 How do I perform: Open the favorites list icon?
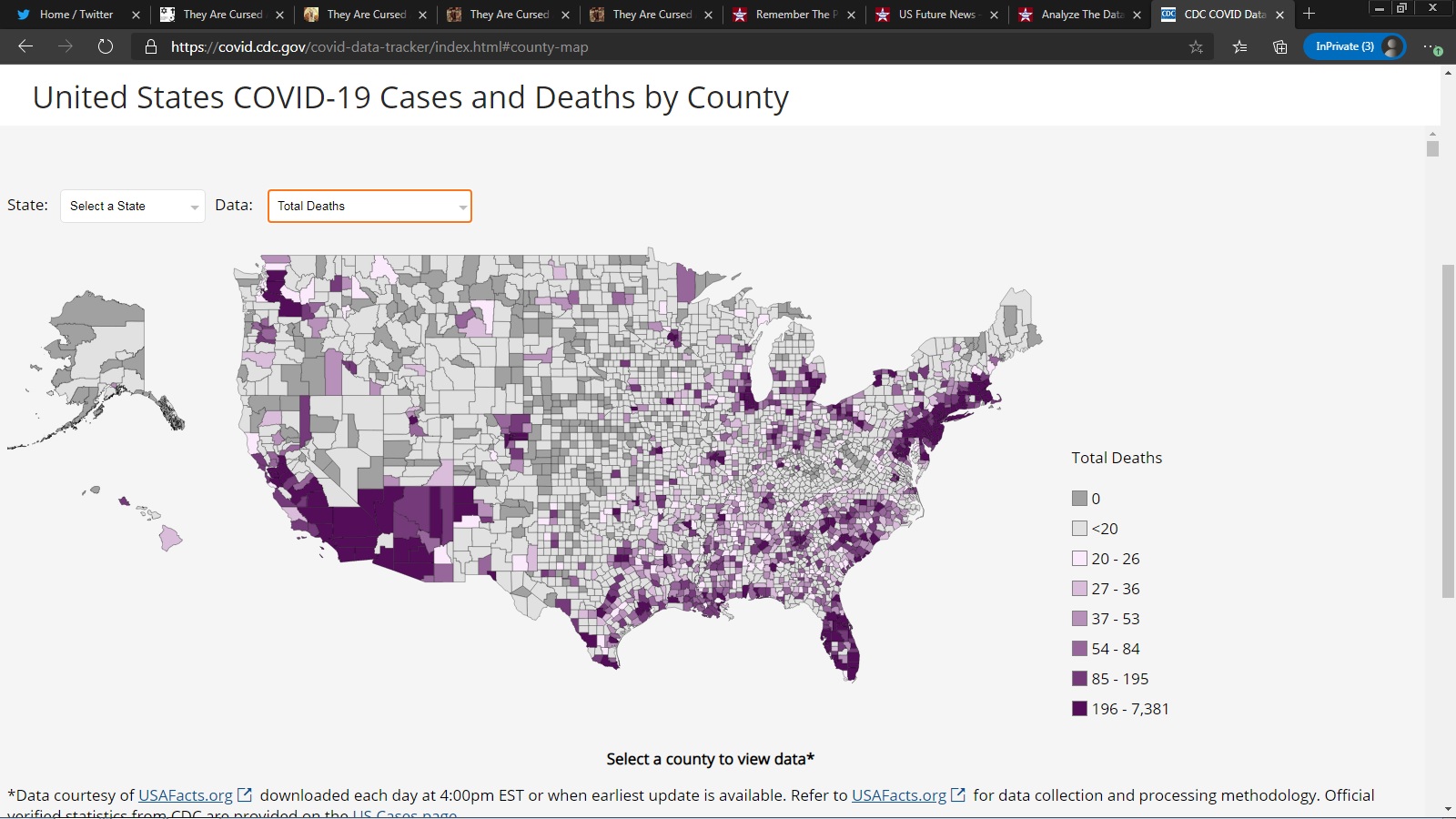point(1239,47)
